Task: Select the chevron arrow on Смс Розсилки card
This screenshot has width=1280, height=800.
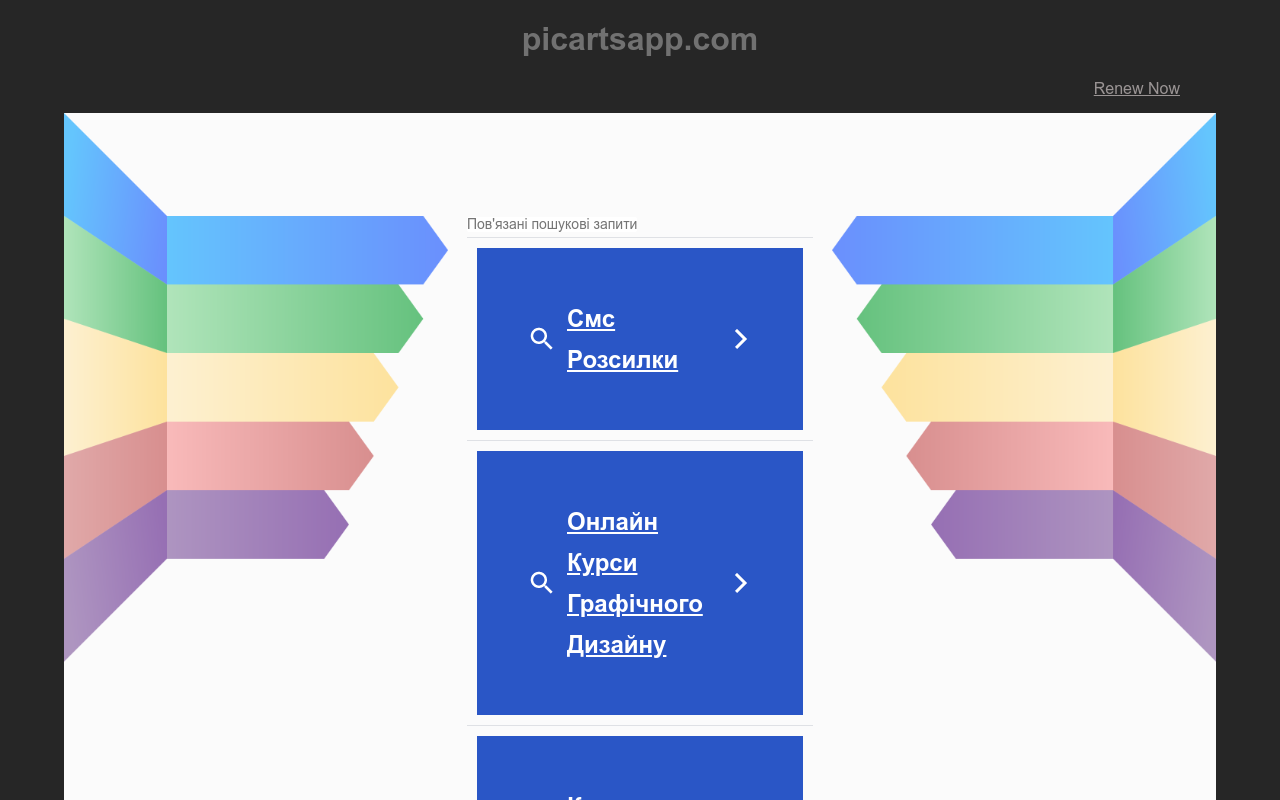Action: (x=741, y=339)
